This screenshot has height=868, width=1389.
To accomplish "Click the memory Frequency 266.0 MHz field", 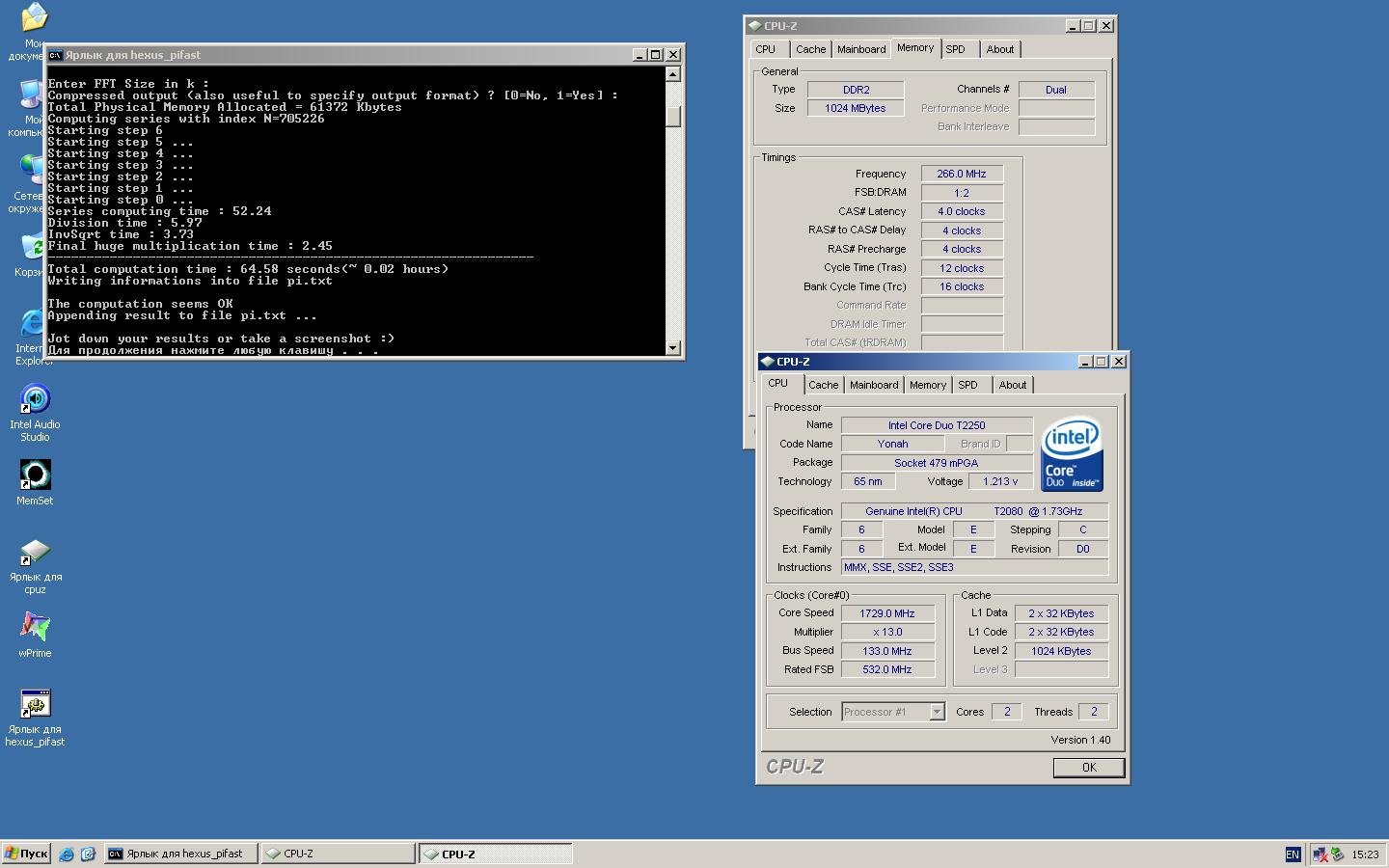I will [x=962, y=174].
